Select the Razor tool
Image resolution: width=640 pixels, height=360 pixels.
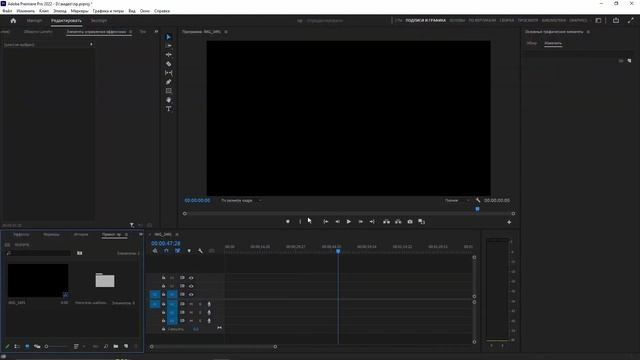click(x=169, y=64)
